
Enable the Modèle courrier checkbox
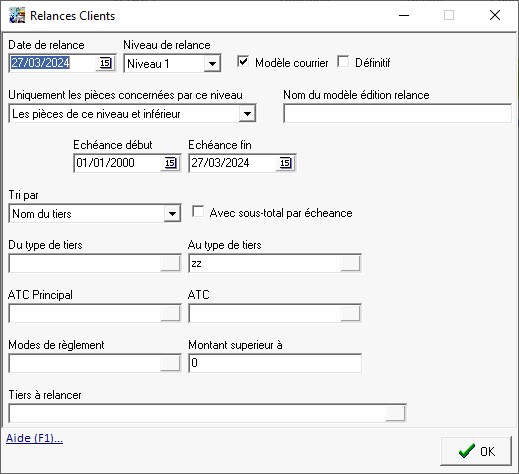click(243, 62)
